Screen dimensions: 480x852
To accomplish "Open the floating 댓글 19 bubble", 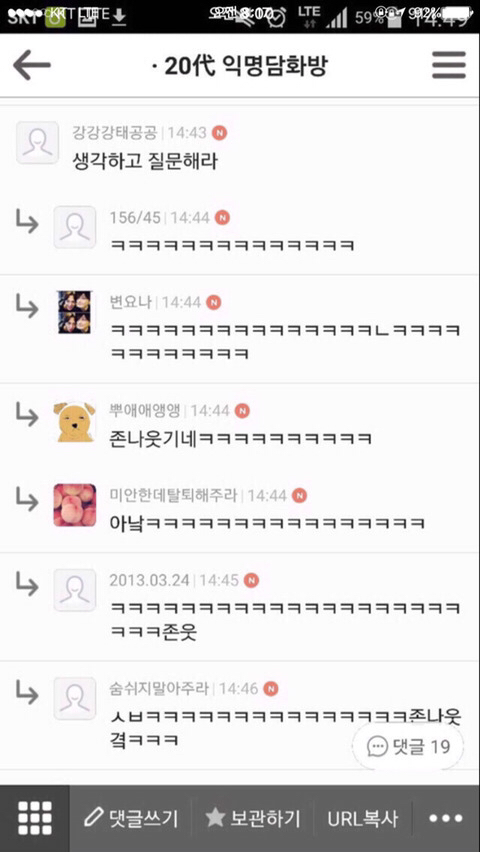I will pyautogui.click(x=408, y=746).
